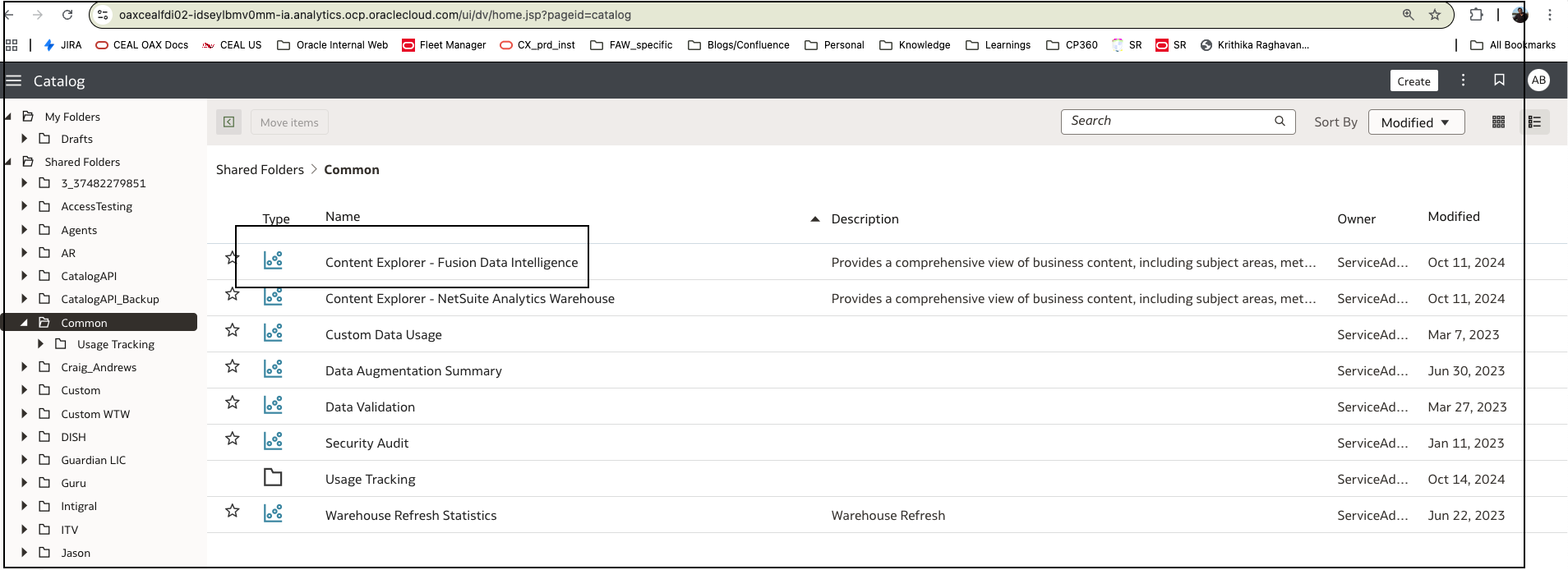
Task: Open the Fleet Manager bookmark
Action: 444,45
